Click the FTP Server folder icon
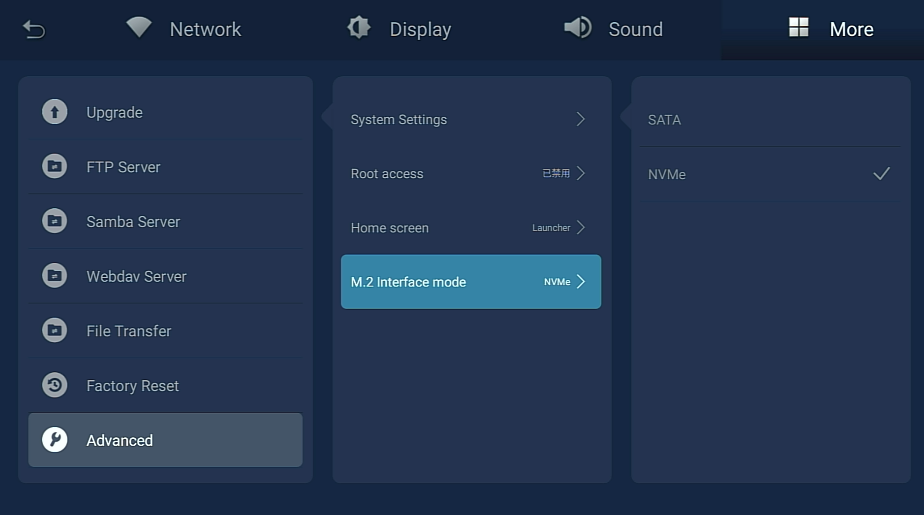 click(54, 167)
